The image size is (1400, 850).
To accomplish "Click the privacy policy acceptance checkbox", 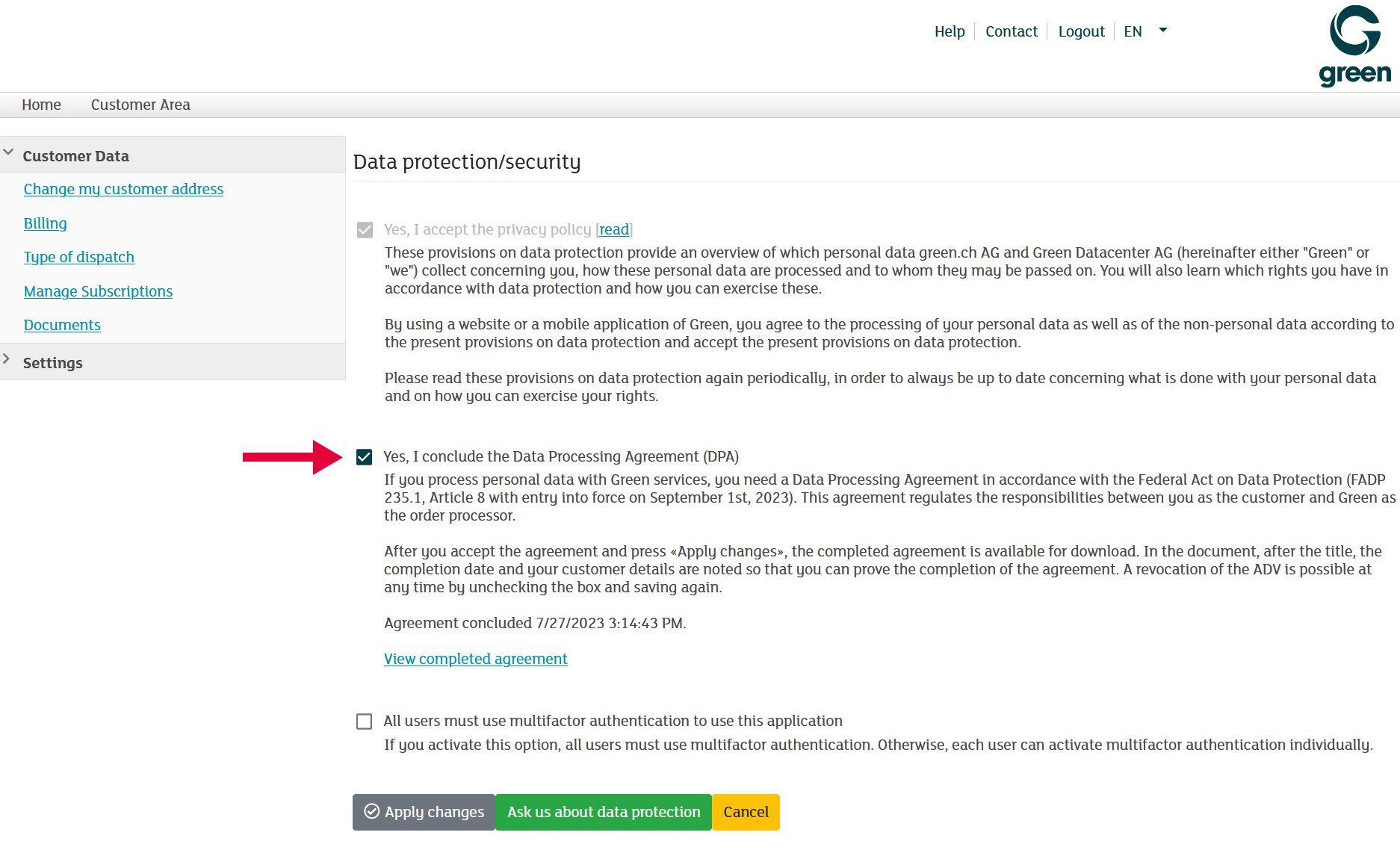I will coord(365,230).
